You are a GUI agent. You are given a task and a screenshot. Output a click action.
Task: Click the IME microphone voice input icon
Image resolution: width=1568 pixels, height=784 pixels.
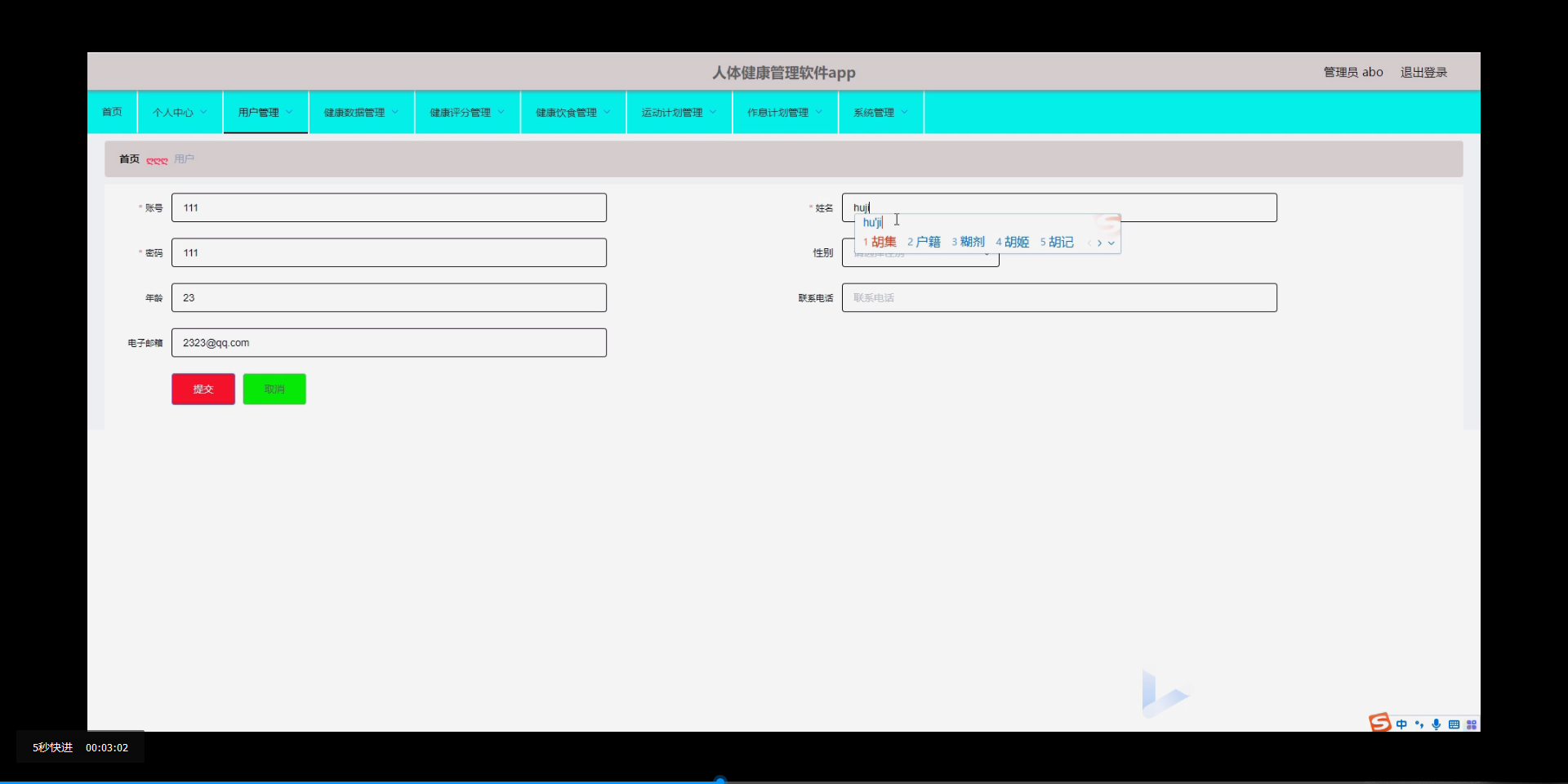click(x=1437, y=724)
